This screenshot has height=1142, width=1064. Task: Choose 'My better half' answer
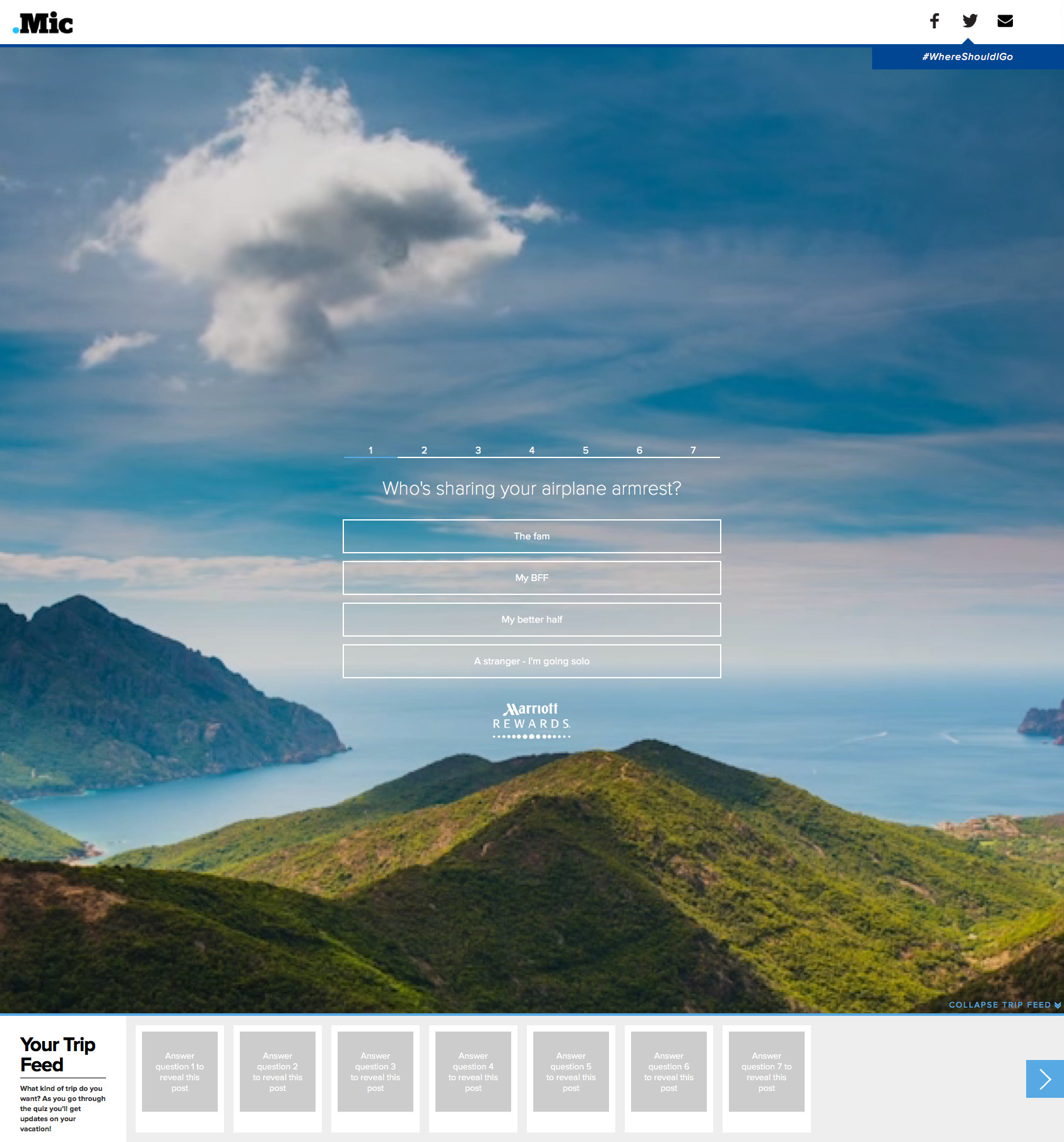pos(531,620)
